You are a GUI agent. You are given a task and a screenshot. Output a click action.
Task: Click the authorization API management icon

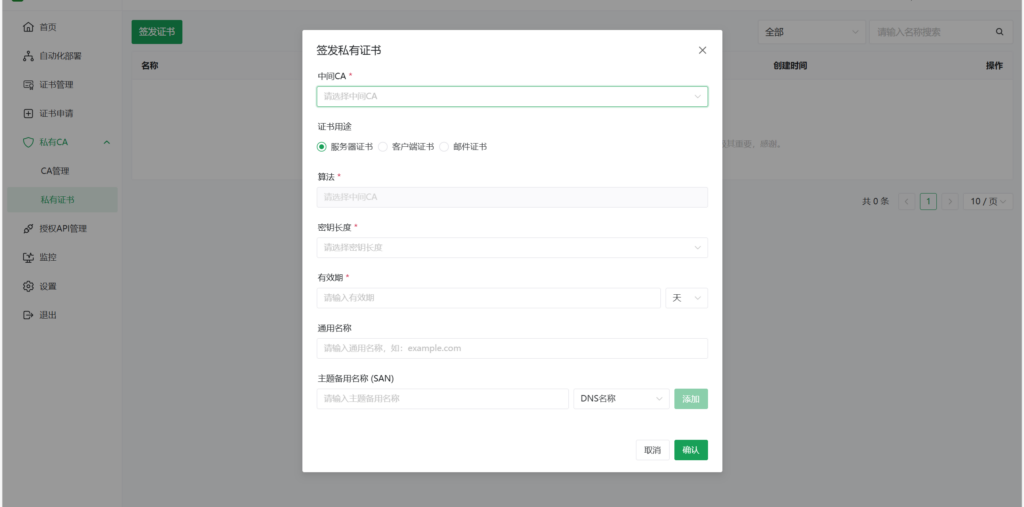click(27, 229)
